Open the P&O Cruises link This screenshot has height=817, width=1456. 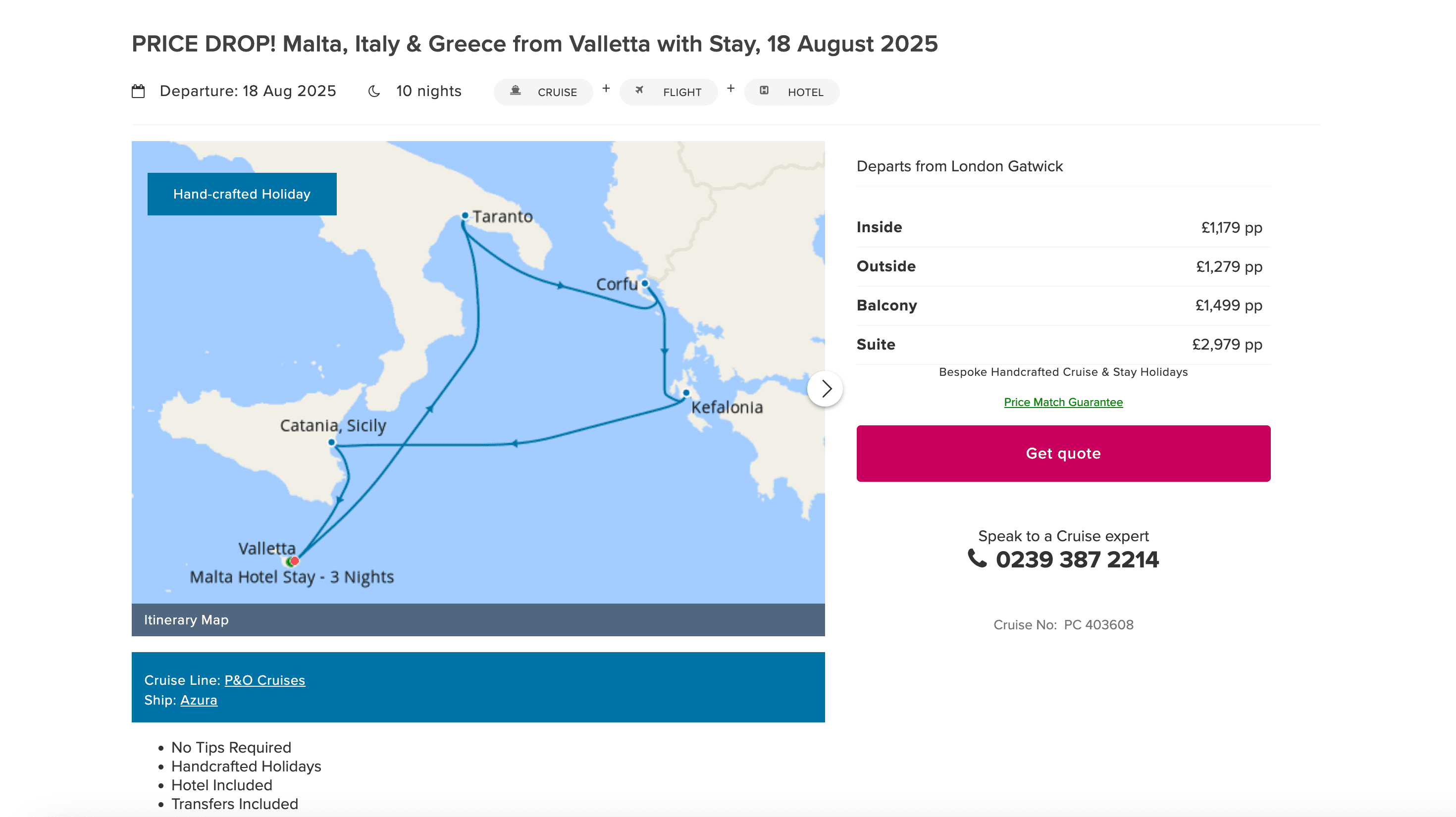pyautogui.click(x=264, y=680)
